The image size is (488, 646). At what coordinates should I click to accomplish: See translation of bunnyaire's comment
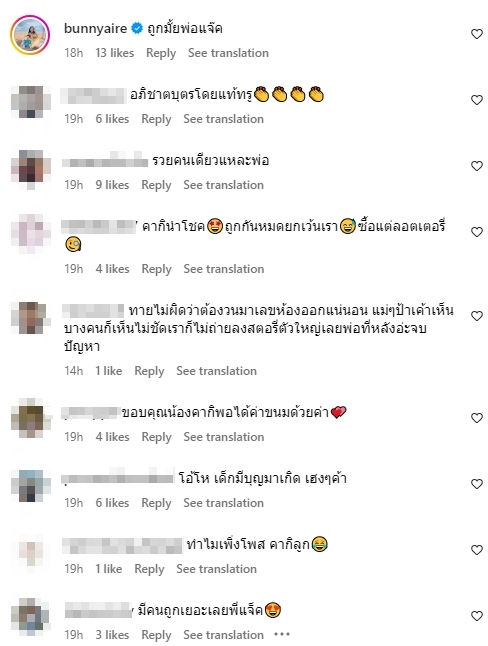(x=228, y=53)
